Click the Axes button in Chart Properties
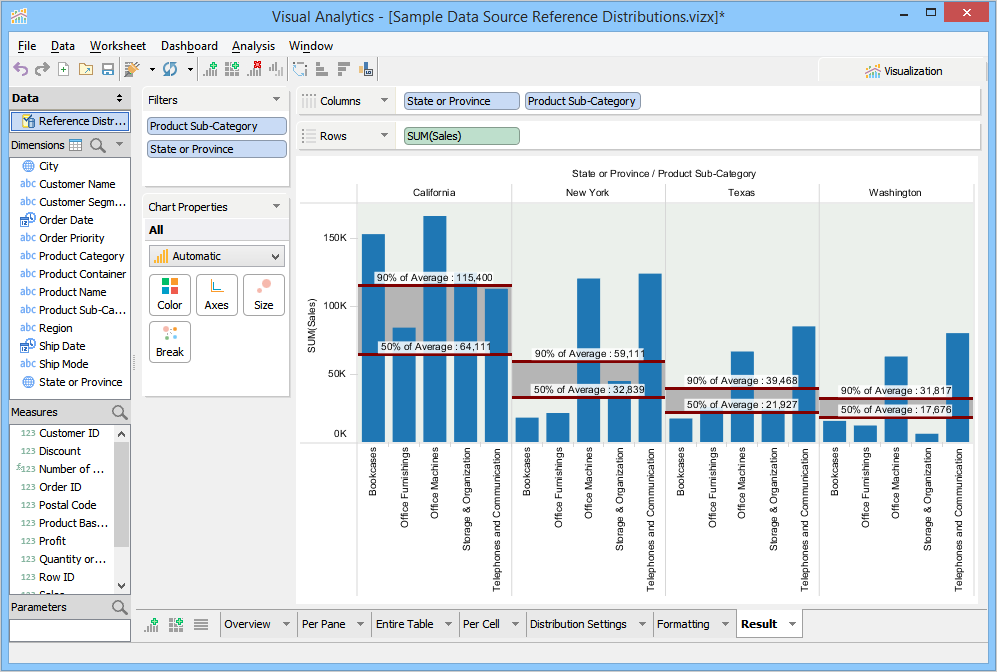The image size is (997, 672). point(217,295)
